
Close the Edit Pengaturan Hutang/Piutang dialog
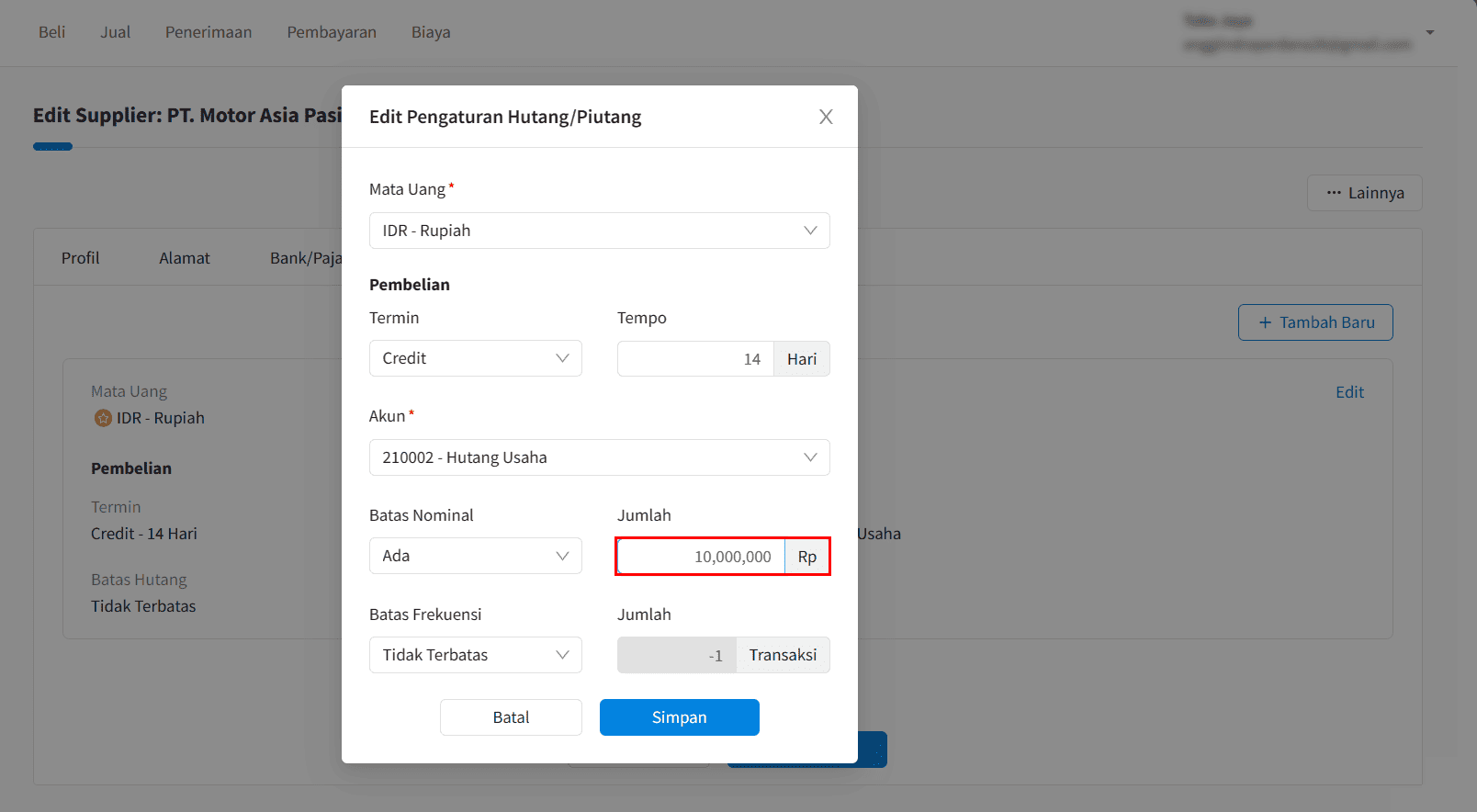[826, 117]
